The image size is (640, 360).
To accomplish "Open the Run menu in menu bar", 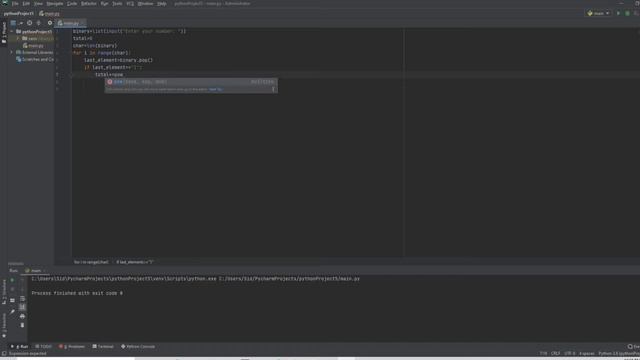I will coord(104,4).
